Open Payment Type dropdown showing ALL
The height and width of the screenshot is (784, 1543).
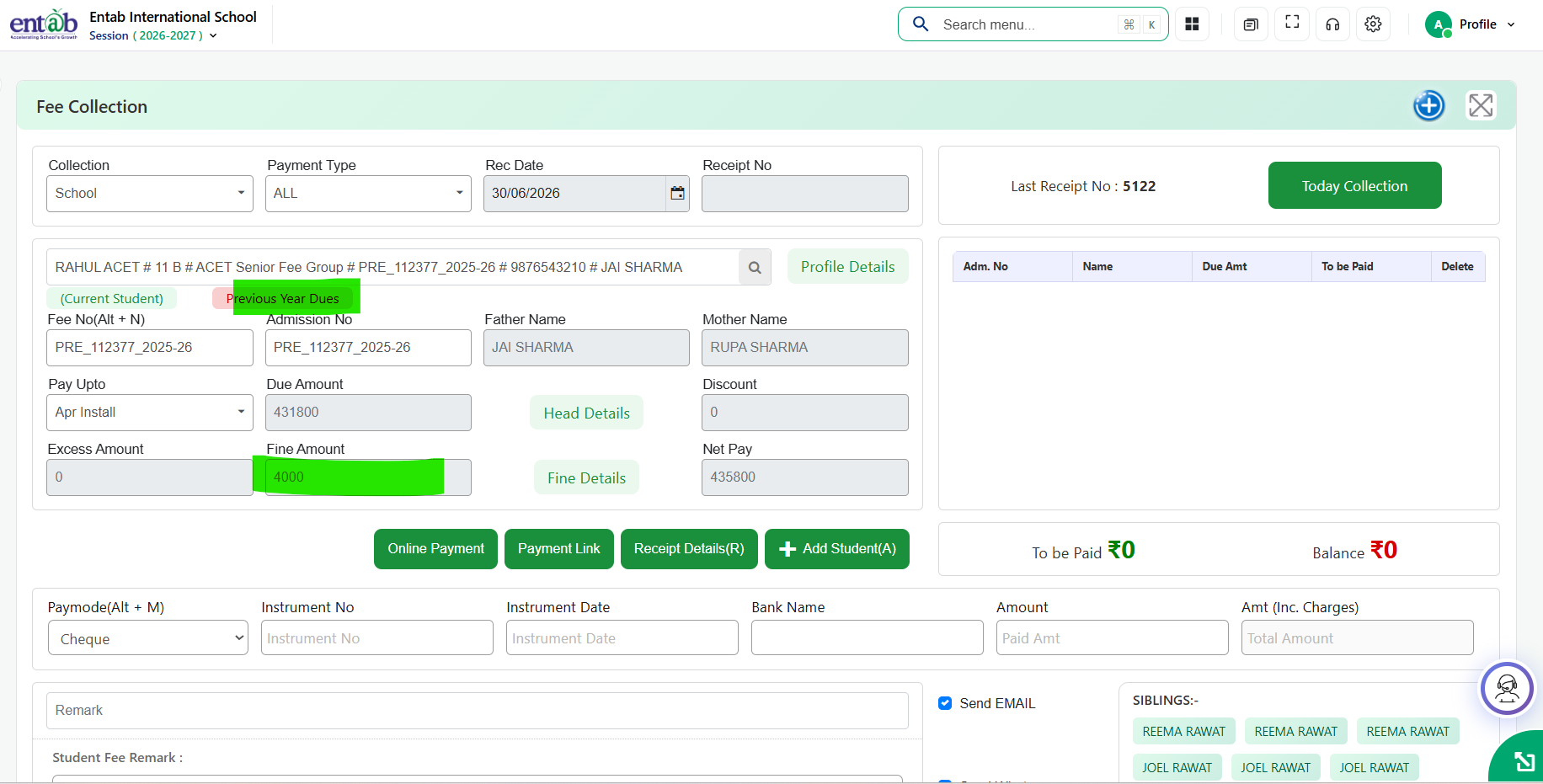click(x=368, y=194)
